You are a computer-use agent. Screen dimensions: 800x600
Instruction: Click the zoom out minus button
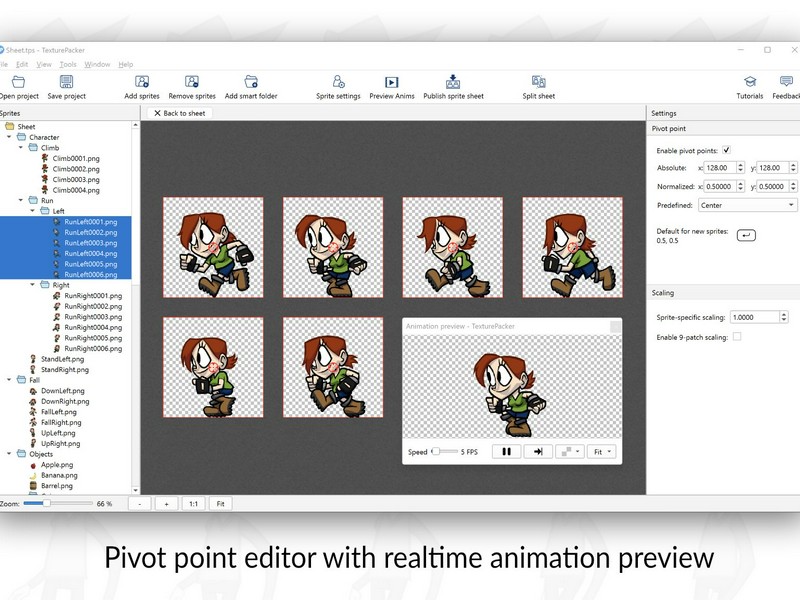[140, 504]
